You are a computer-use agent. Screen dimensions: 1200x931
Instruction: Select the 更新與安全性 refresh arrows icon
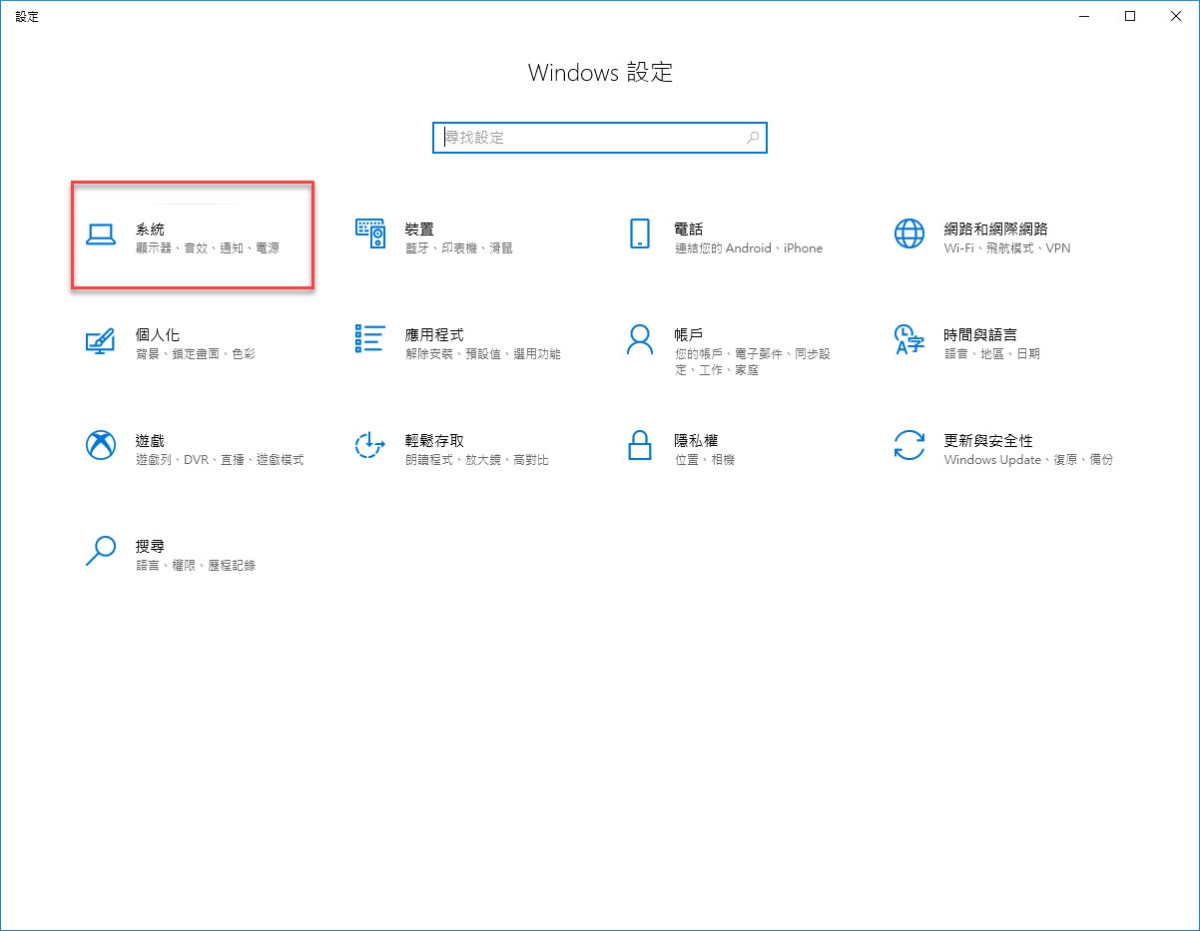click(x=909, y=445)
